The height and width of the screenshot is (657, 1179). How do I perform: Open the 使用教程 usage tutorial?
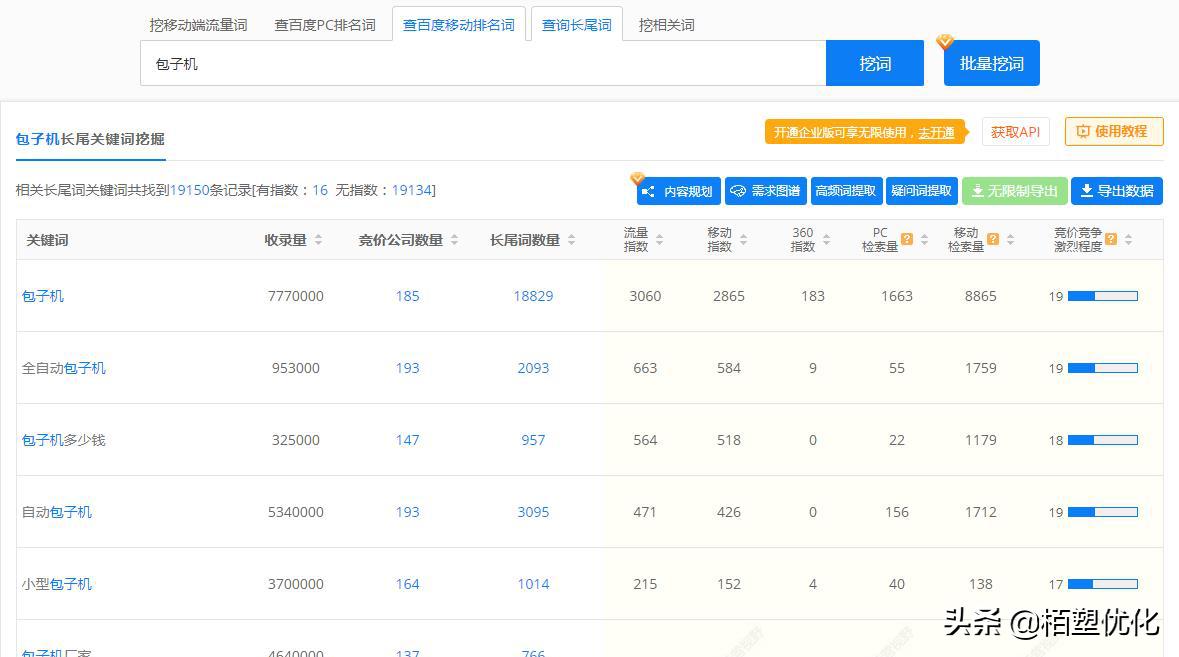pyautogui.click(x=1113, y=131)
